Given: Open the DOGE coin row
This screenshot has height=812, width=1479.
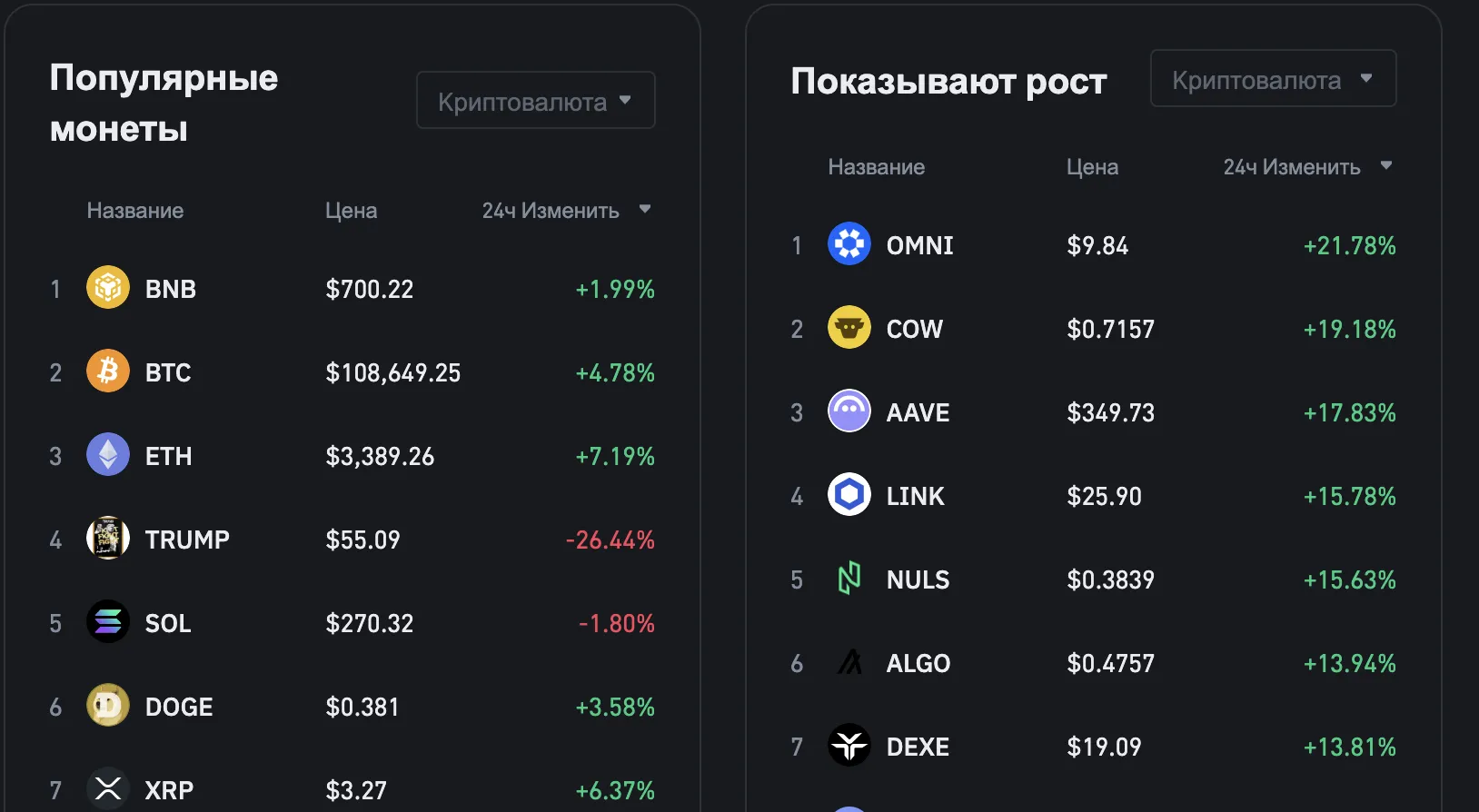Looking at the screenshot, I should (x=352, y=707).
